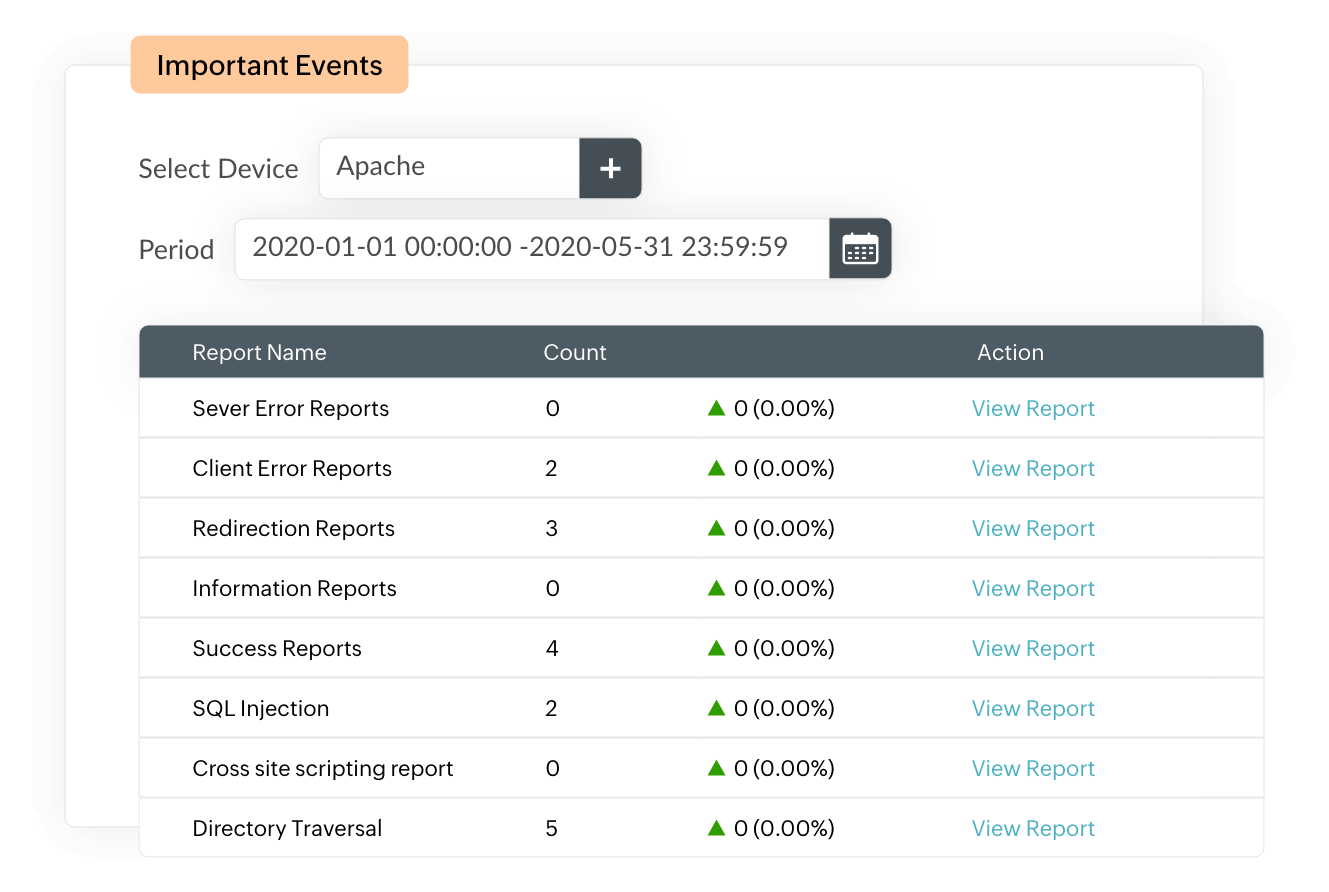This screenshot has height=892, width=1329.
Task: Select the Information Reports row name
Action: pos(294,588)
